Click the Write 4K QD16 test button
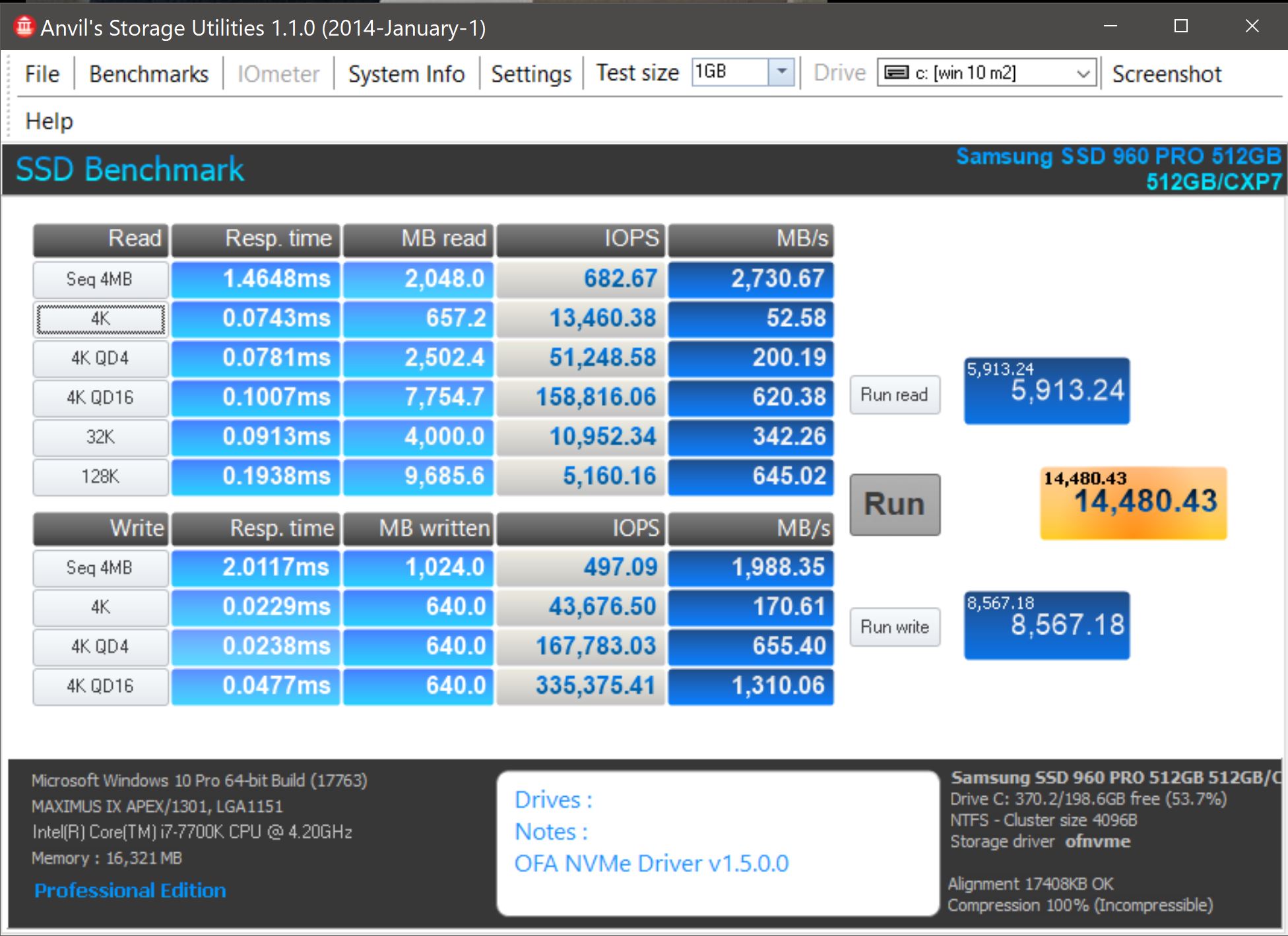This screenshot has width=1288, height=936. [x=100, y=686]
